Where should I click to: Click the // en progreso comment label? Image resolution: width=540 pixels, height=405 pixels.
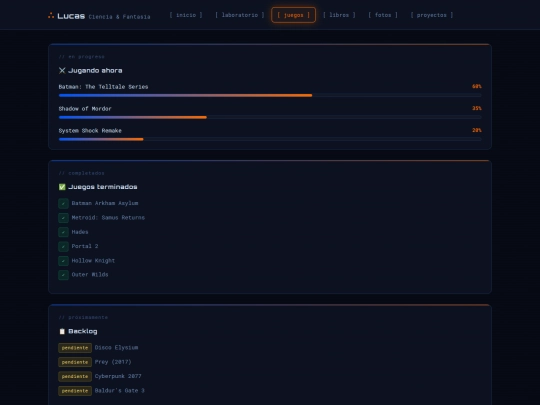coord(82,57)
